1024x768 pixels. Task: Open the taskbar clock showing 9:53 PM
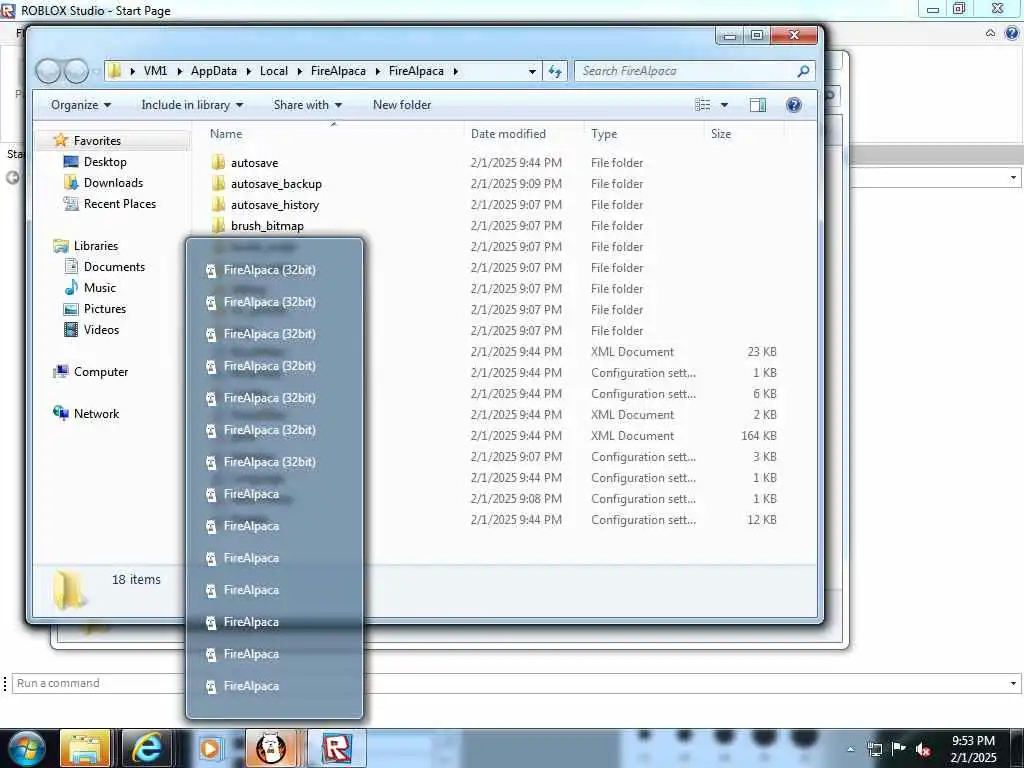pyautogui.click(x=974, y=749)
